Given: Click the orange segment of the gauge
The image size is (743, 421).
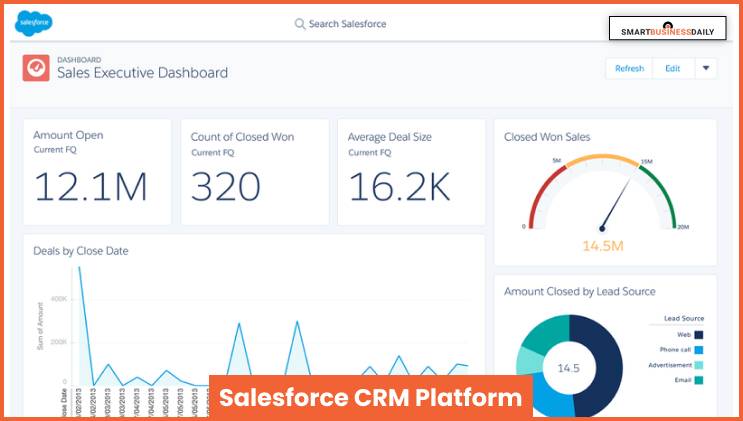Looking at the screenshot, I should (602, 158).
